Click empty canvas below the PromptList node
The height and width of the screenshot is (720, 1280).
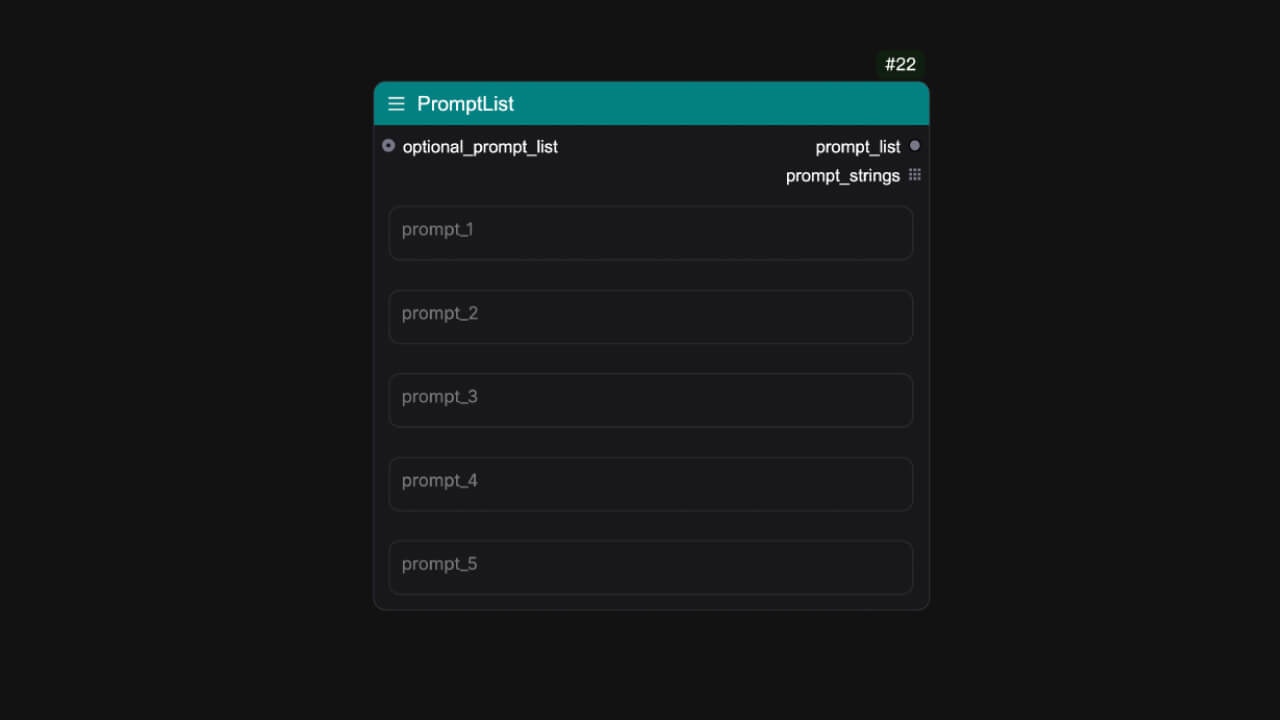[651, 665]
